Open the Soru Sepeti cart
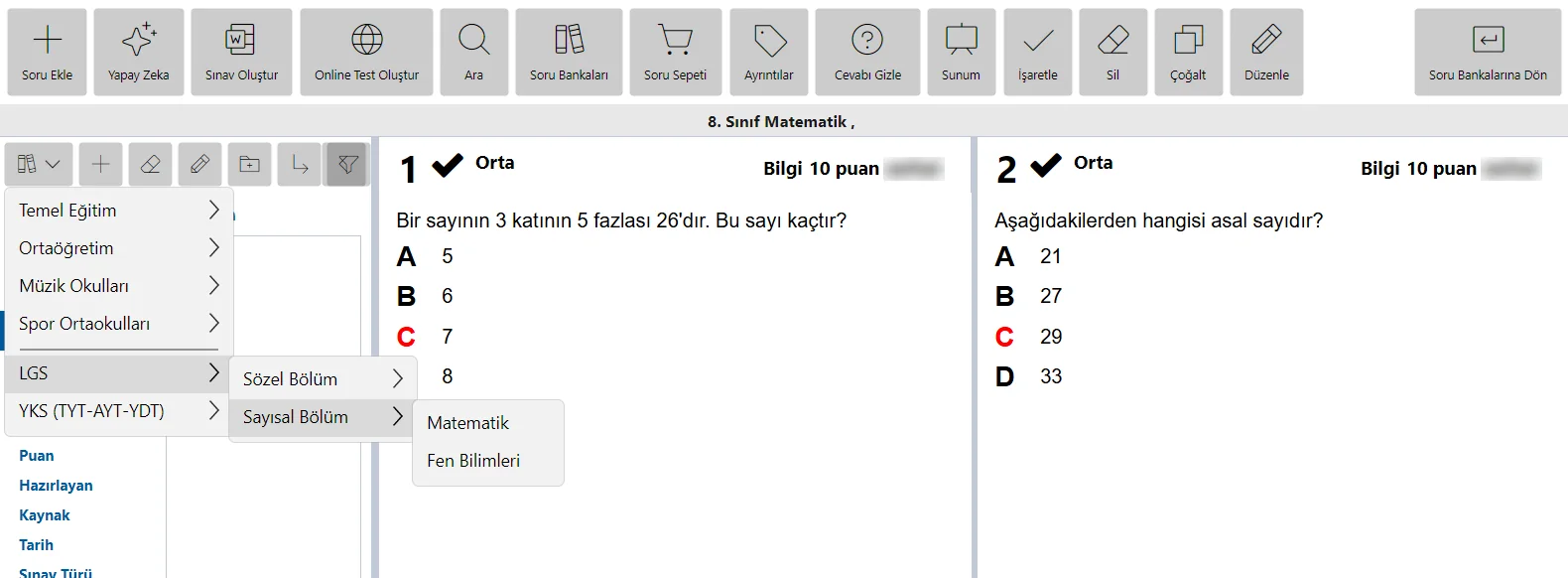This screenshot has width=1568, height=578. click(675, 41)
